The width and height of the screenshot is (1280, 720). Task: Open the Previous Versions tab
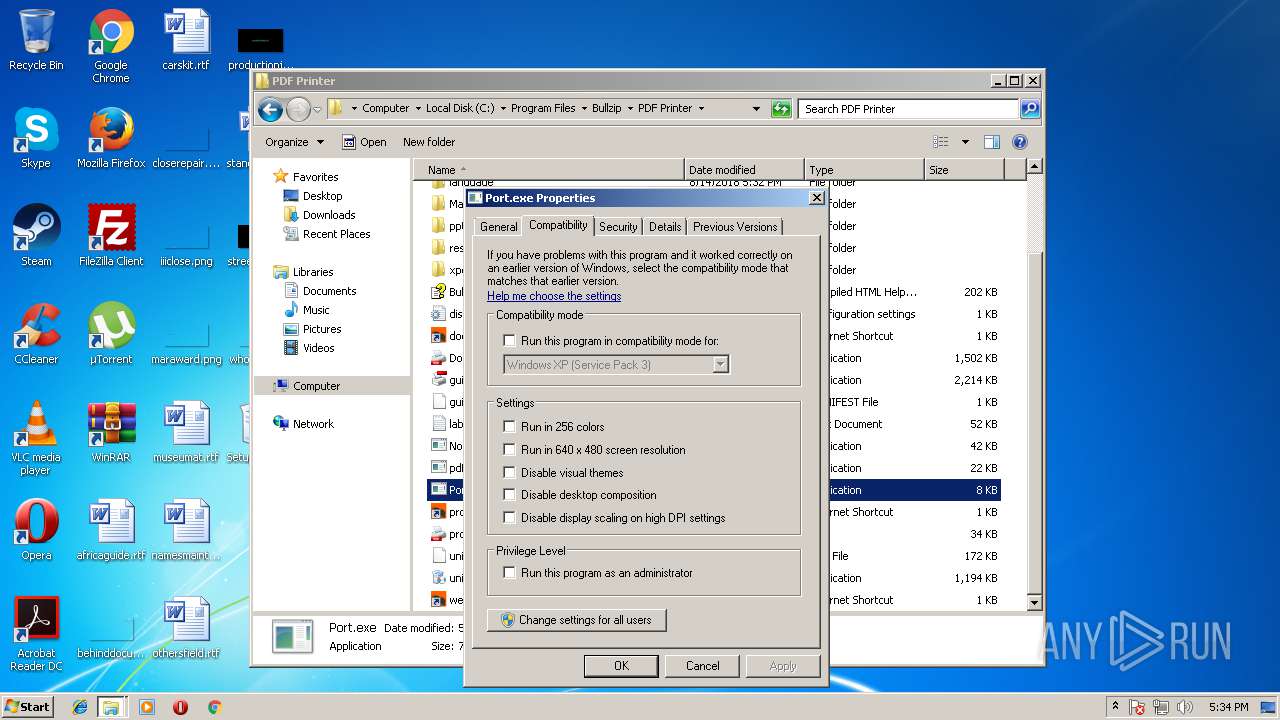click(735, 227)
